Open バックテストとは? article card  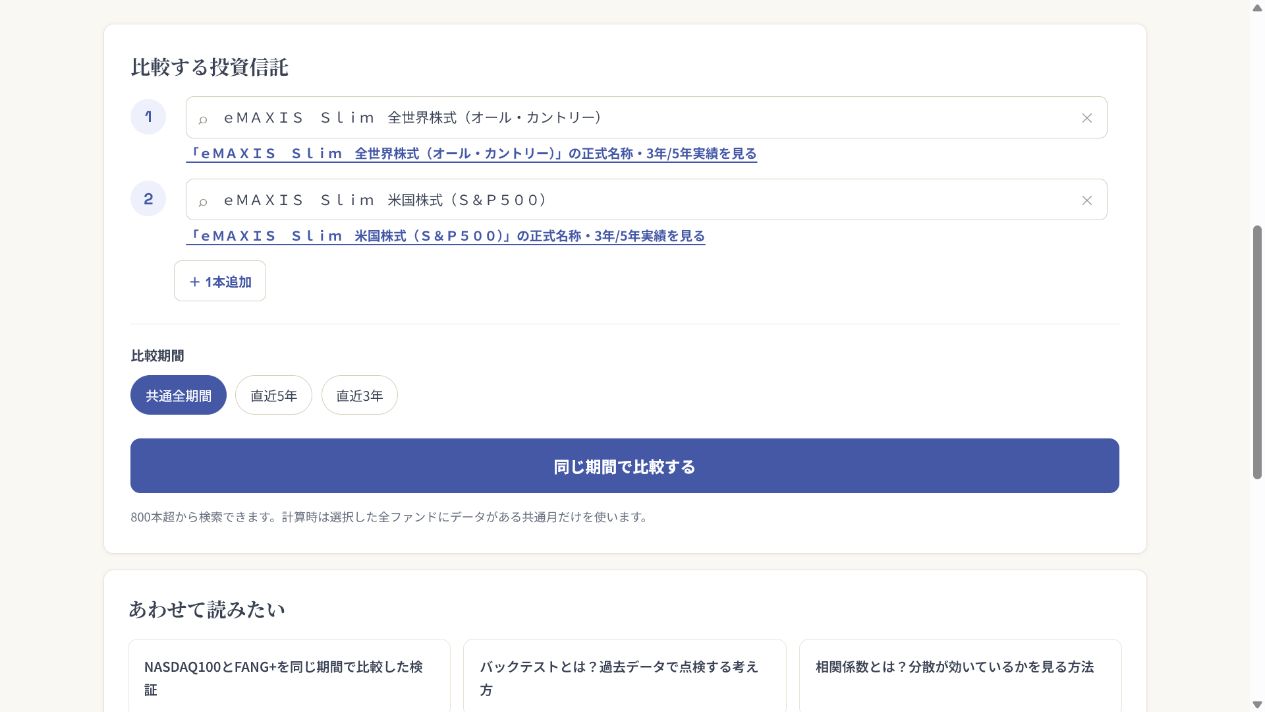tap(624, 676)
